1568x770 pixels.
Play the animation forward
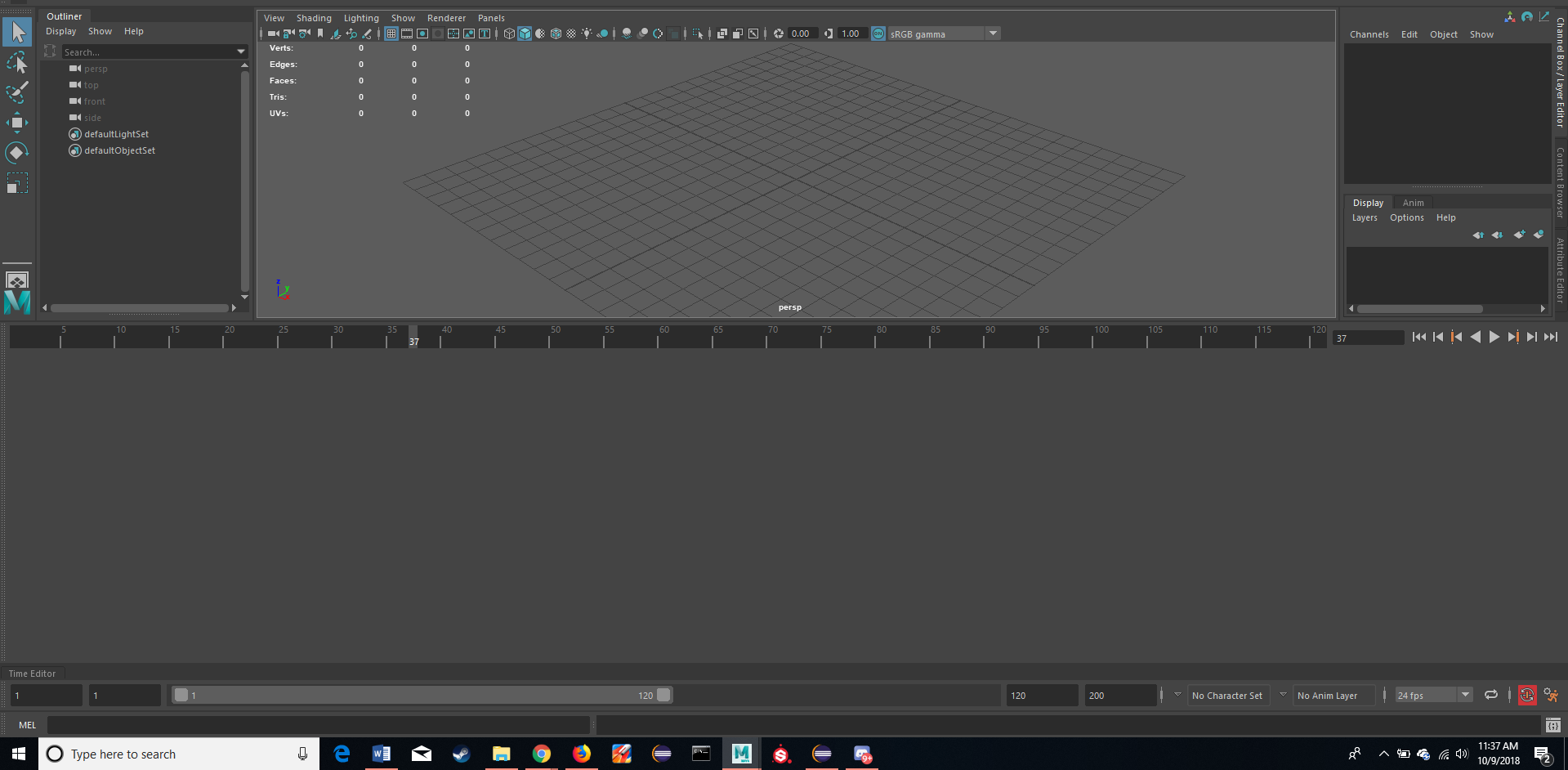(1494, 337)
